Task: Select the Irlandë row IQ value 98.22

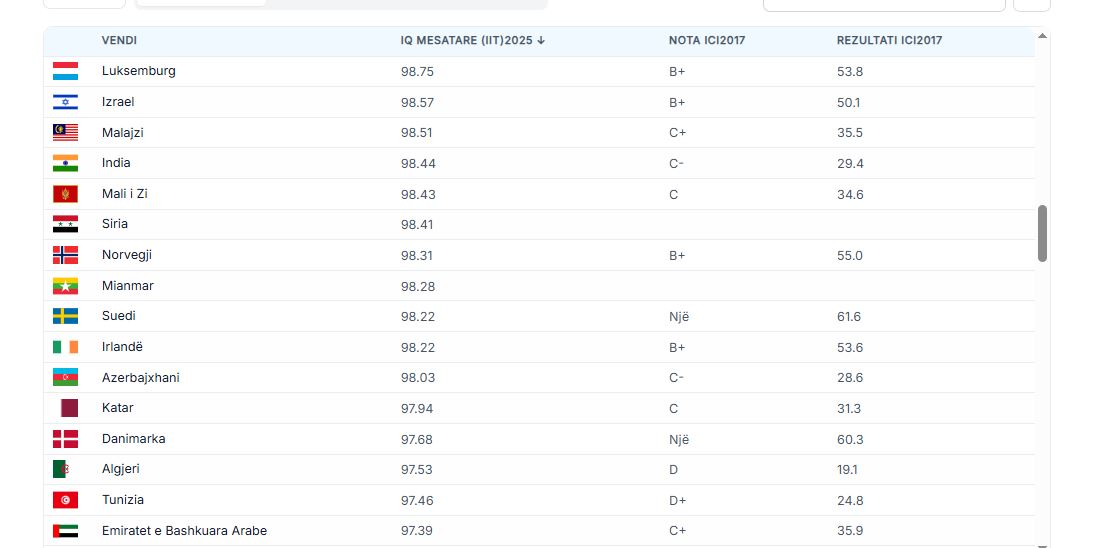Action: [x=417, y=347]
